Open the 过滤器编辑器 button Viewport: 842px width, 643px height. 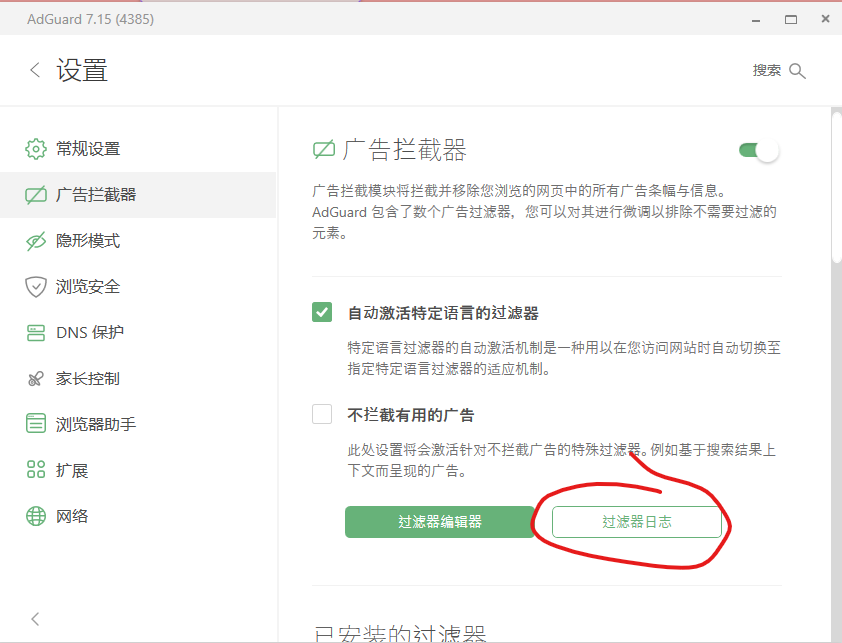click(x=440, y=522)
